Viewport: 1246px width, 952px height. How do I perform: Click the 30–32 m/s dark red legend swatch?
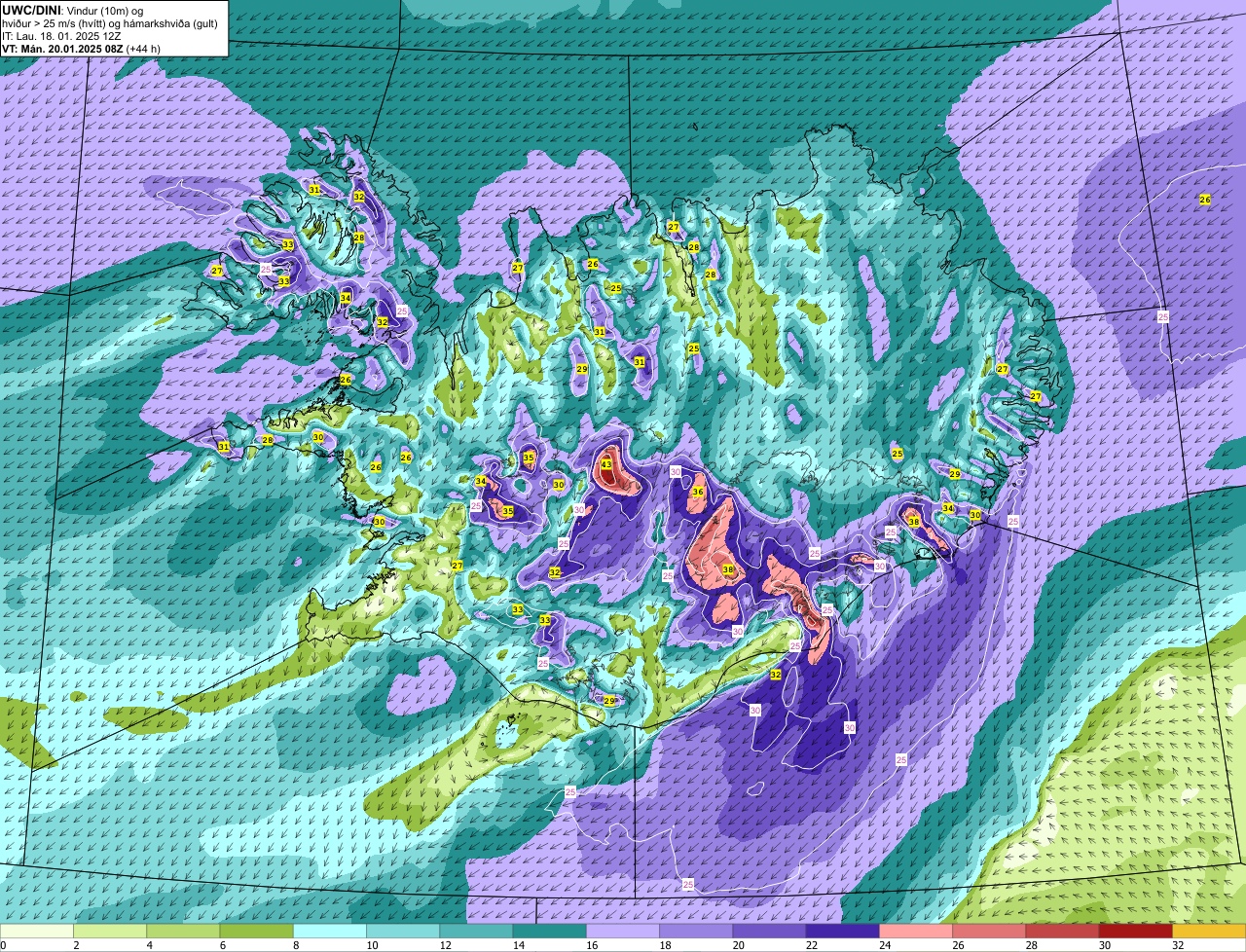coord(1136,931)
